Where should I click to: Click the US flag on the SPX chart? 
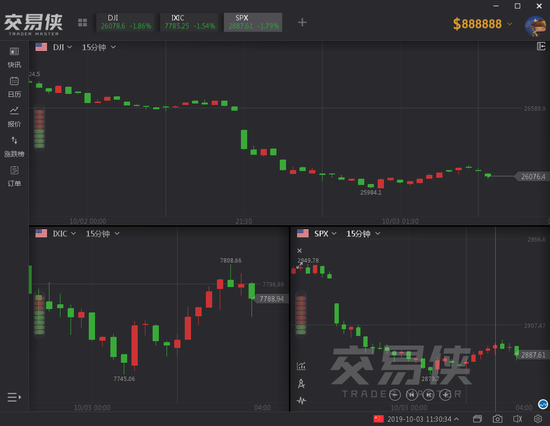pyautogui.click(x=303, y=234)
